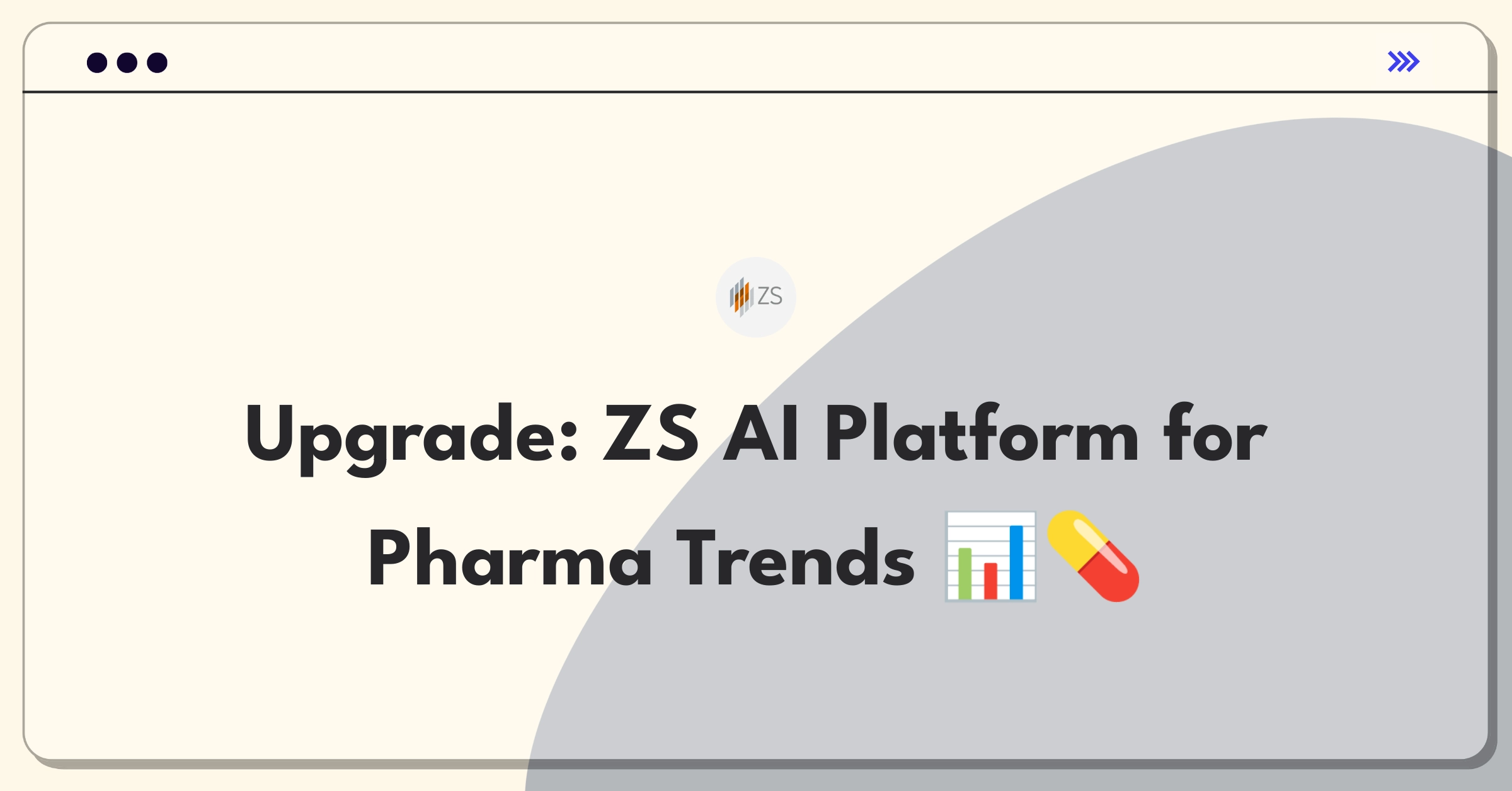This screenshot has height=791, width=1512.
Task: Click the word "AI" in the headline
Action: pyautogui.click(x=762, y=433)
